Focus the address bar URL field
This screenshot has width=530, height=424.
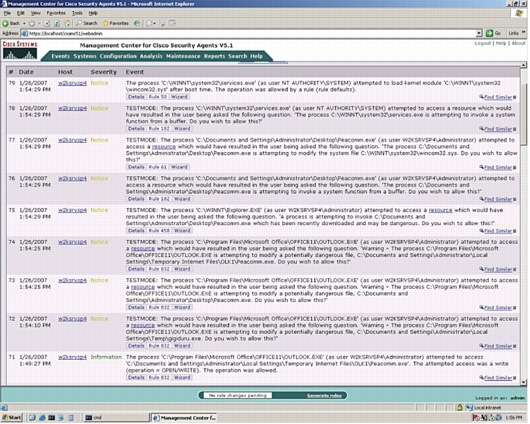[x=248, y=33]
